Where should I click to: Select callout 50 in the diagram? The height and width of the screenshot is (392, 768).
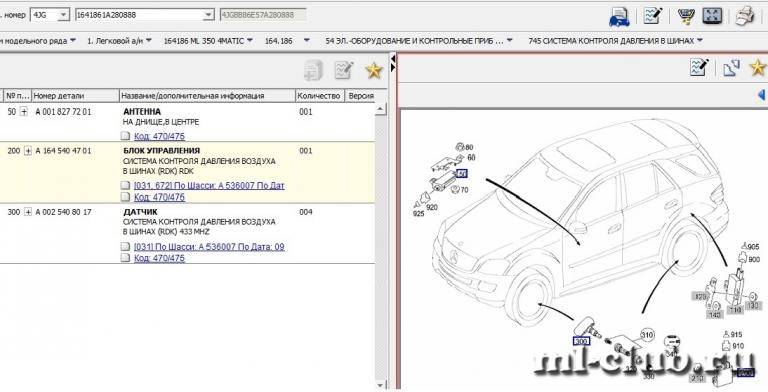[461, 173]
